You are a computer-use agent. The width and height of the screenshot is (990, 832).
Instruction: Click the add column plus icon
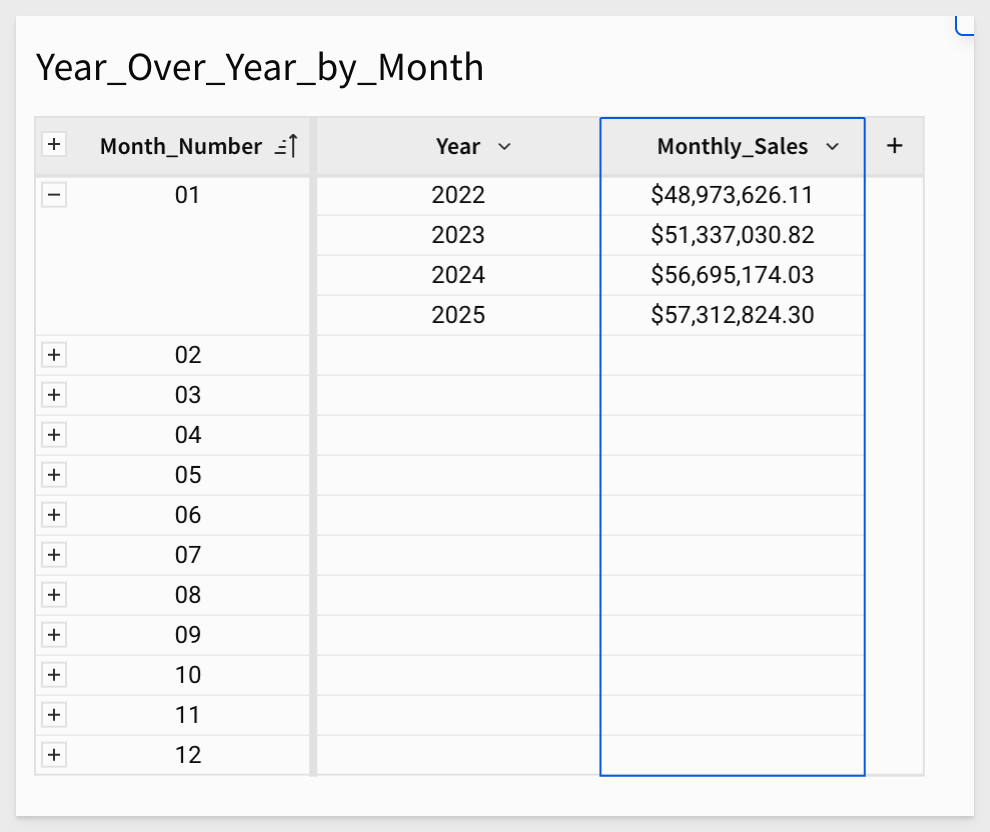coord(895,146)
